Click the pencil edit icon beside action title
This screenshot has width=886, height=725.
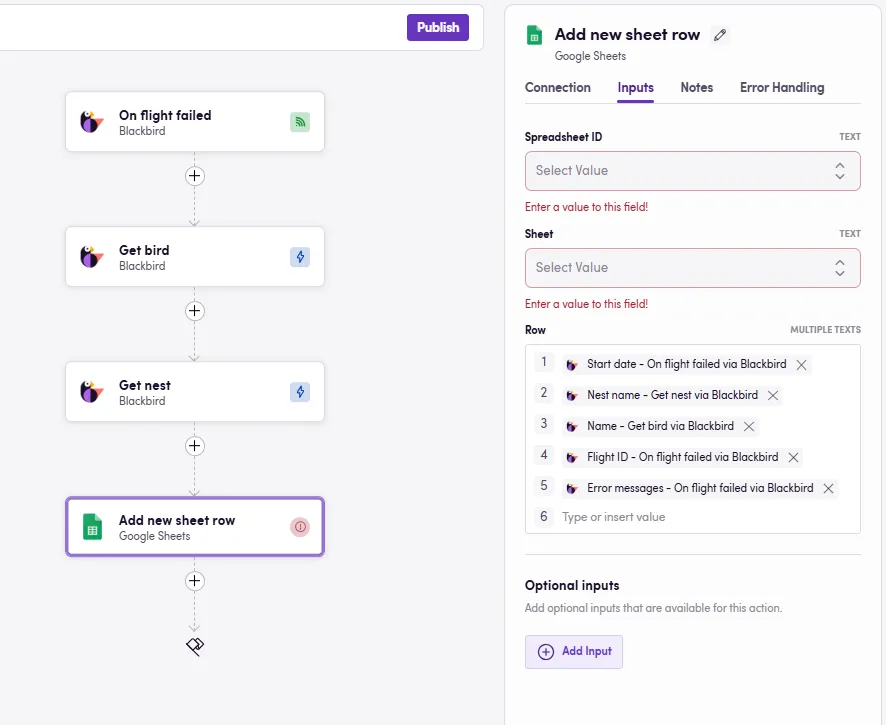coord(720,35)
